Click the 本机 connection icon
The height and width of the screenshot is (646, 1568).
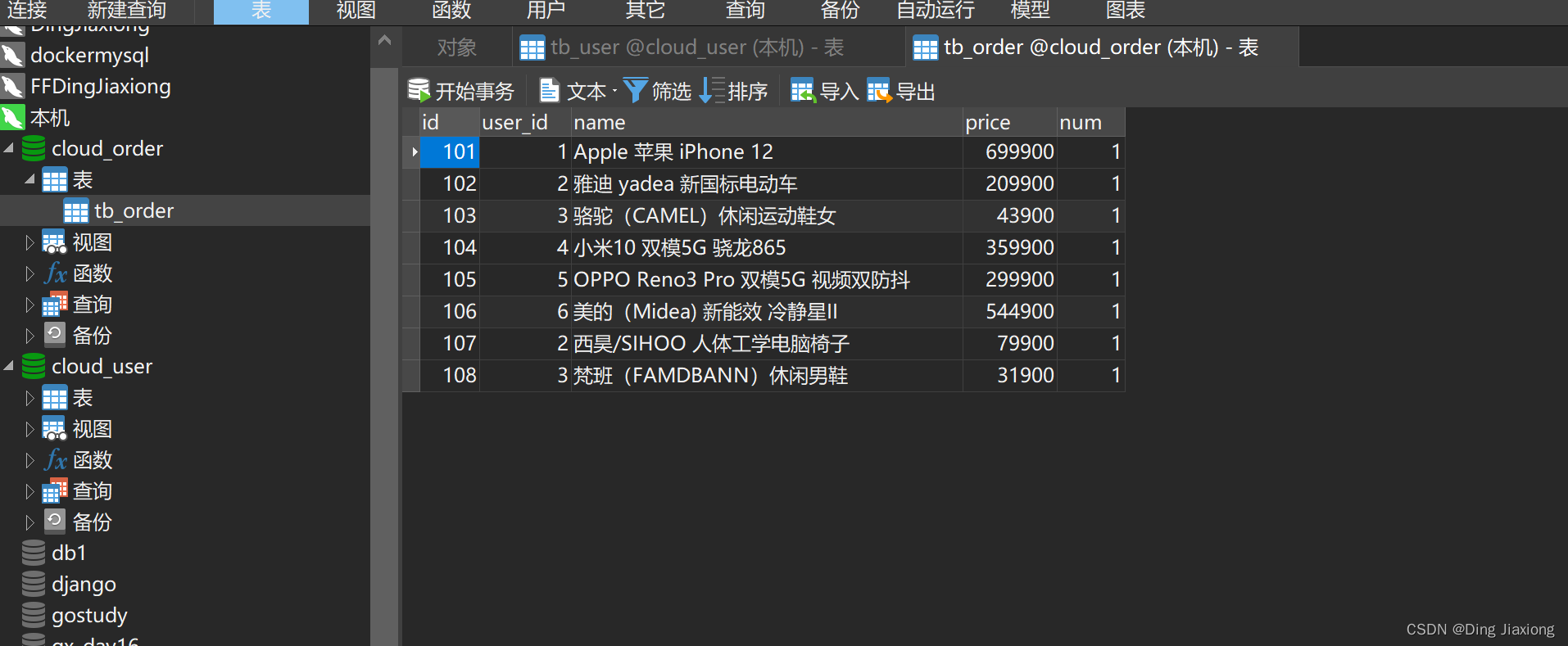[x=13, y=118]
